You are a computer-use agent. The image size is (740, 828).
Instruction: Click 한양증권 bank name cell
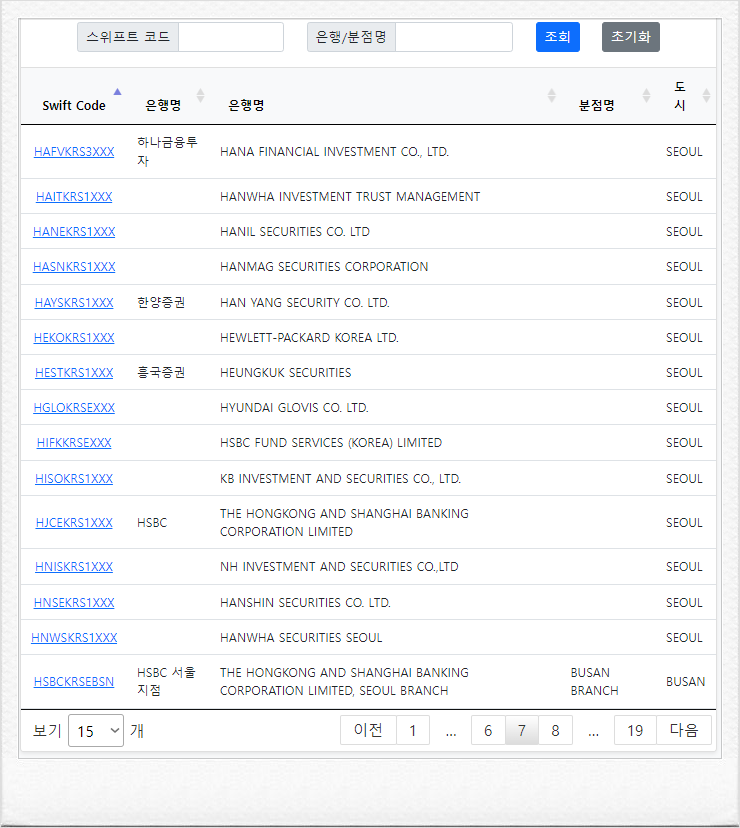tap(161, 303)
